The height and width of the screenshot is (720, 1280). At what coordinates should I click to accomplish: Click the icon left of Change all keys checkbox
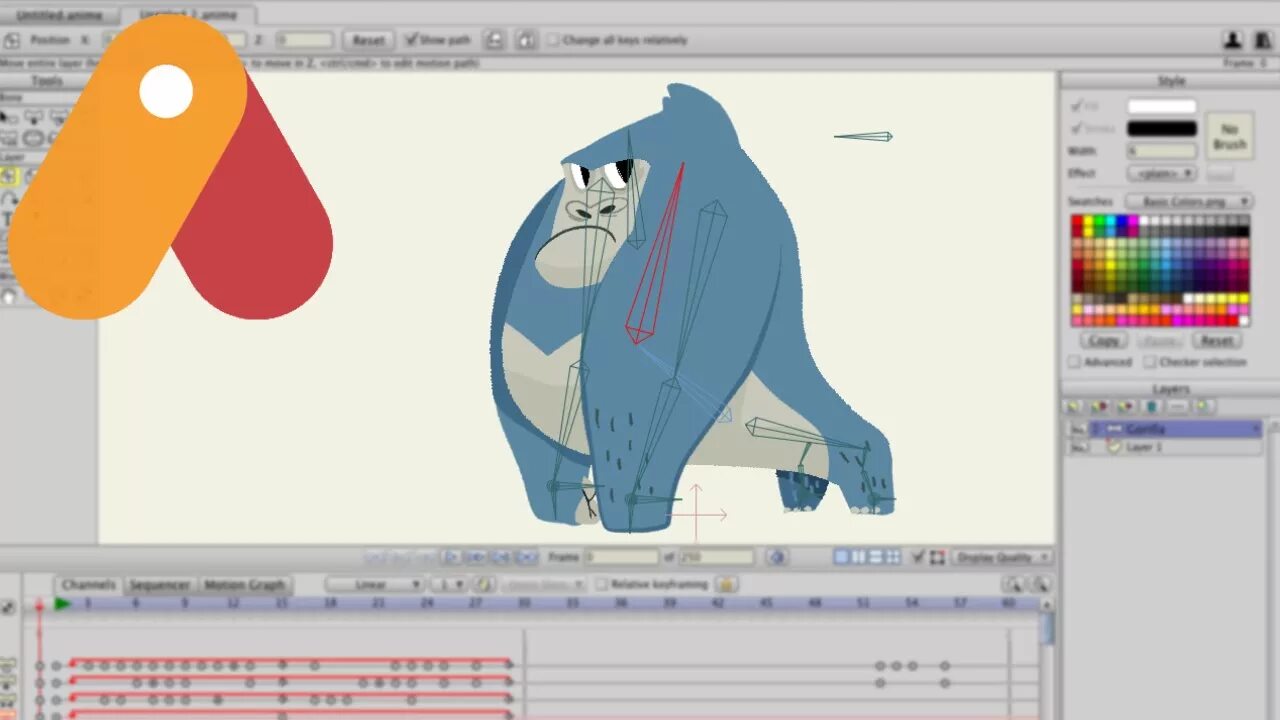pyautogui.click(x=526, y=40)
